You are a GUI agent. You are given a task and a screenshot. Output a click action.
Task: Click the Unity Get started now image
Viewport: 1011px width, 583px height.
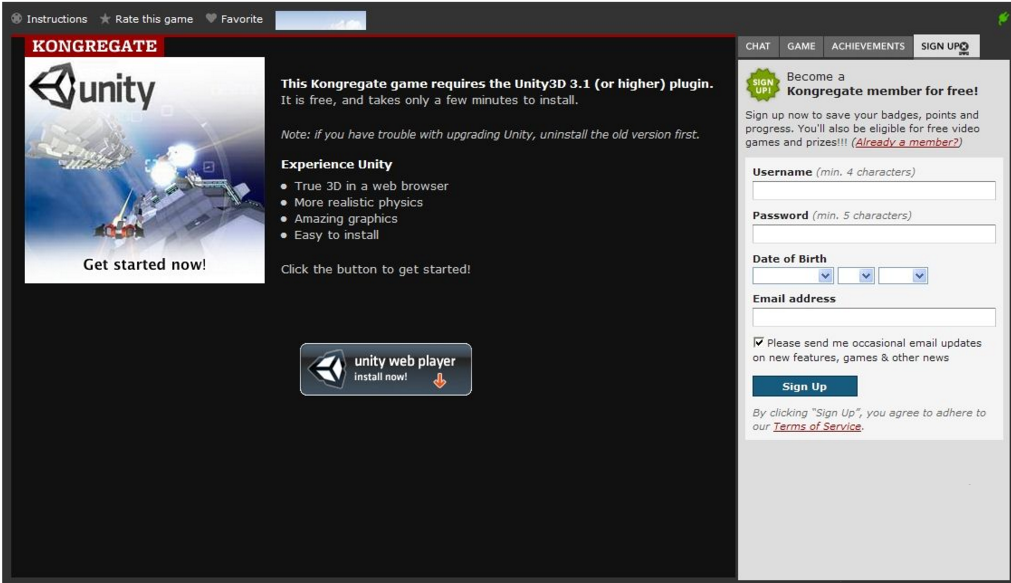[145, 170]
